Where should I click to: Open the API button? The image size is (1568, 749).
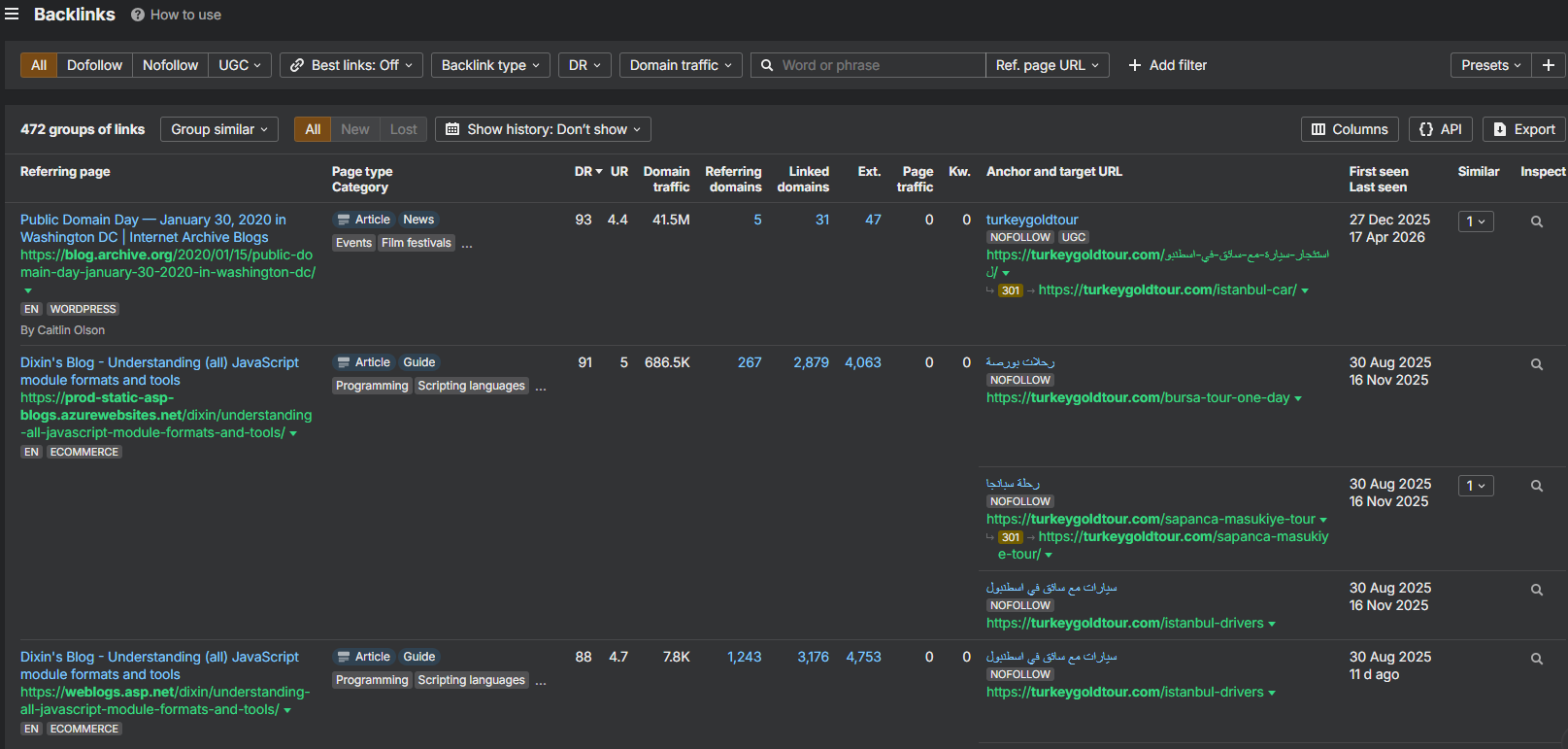1441,129
